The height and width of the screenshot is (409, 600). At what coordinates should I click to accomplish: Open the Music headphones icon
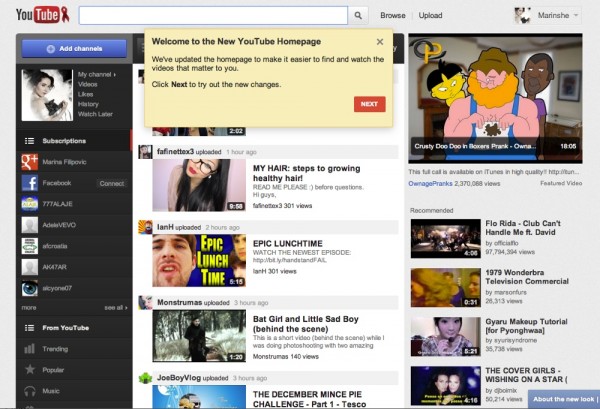click(x=29, y=391)
